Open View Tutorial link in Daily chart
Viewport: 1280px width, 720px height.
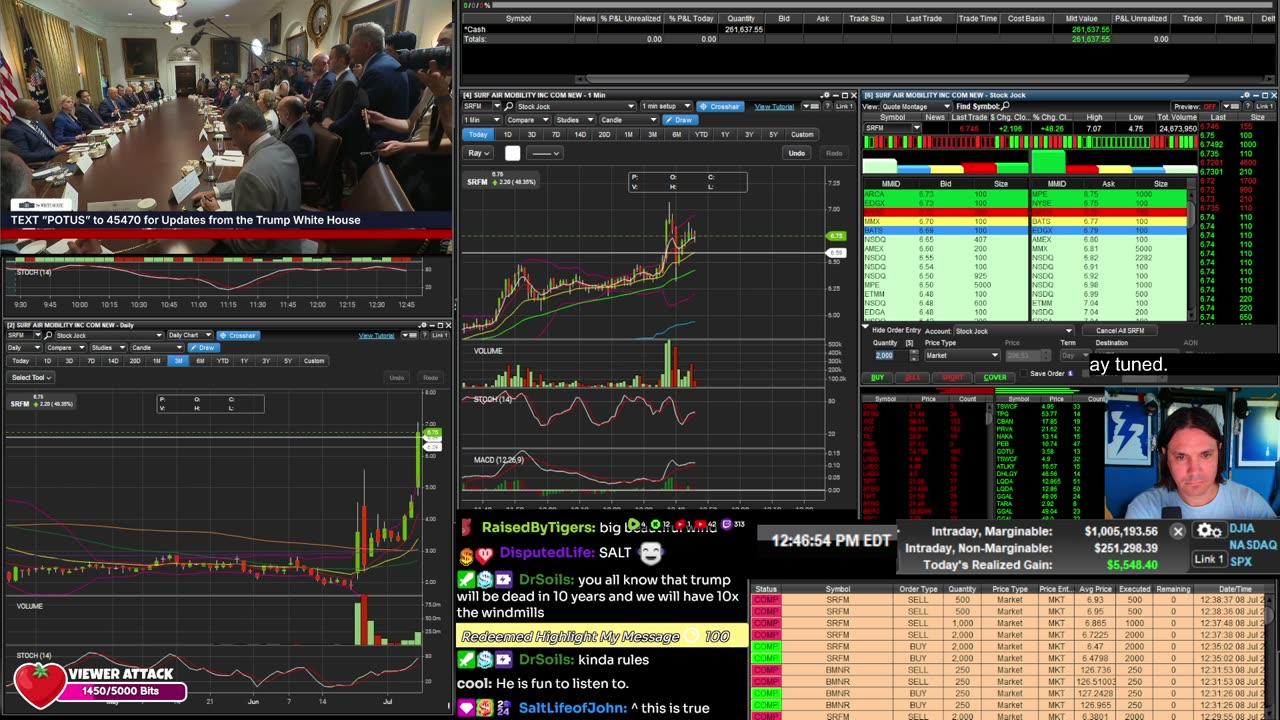click(x=376, y=336)
